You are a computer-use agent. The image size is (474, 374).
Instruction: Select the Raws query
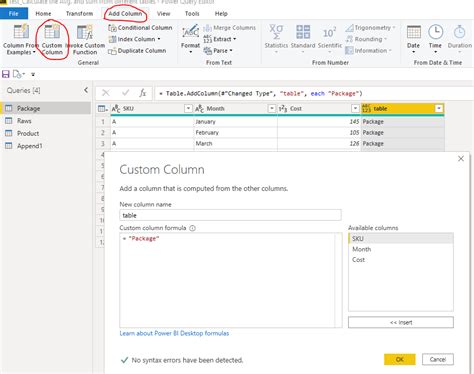pyautogui.click(x=46, y=121)
